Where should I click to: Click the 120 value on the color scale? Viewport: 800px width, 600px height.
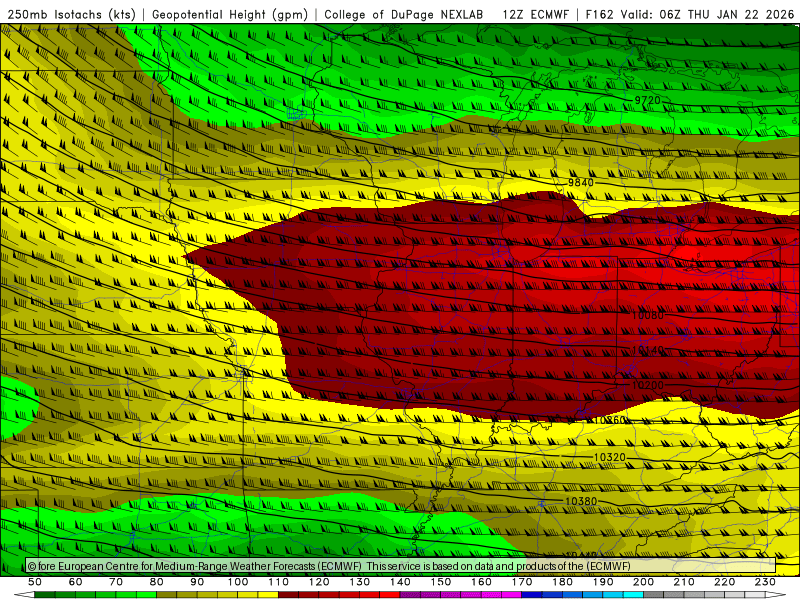pos(319,582)
